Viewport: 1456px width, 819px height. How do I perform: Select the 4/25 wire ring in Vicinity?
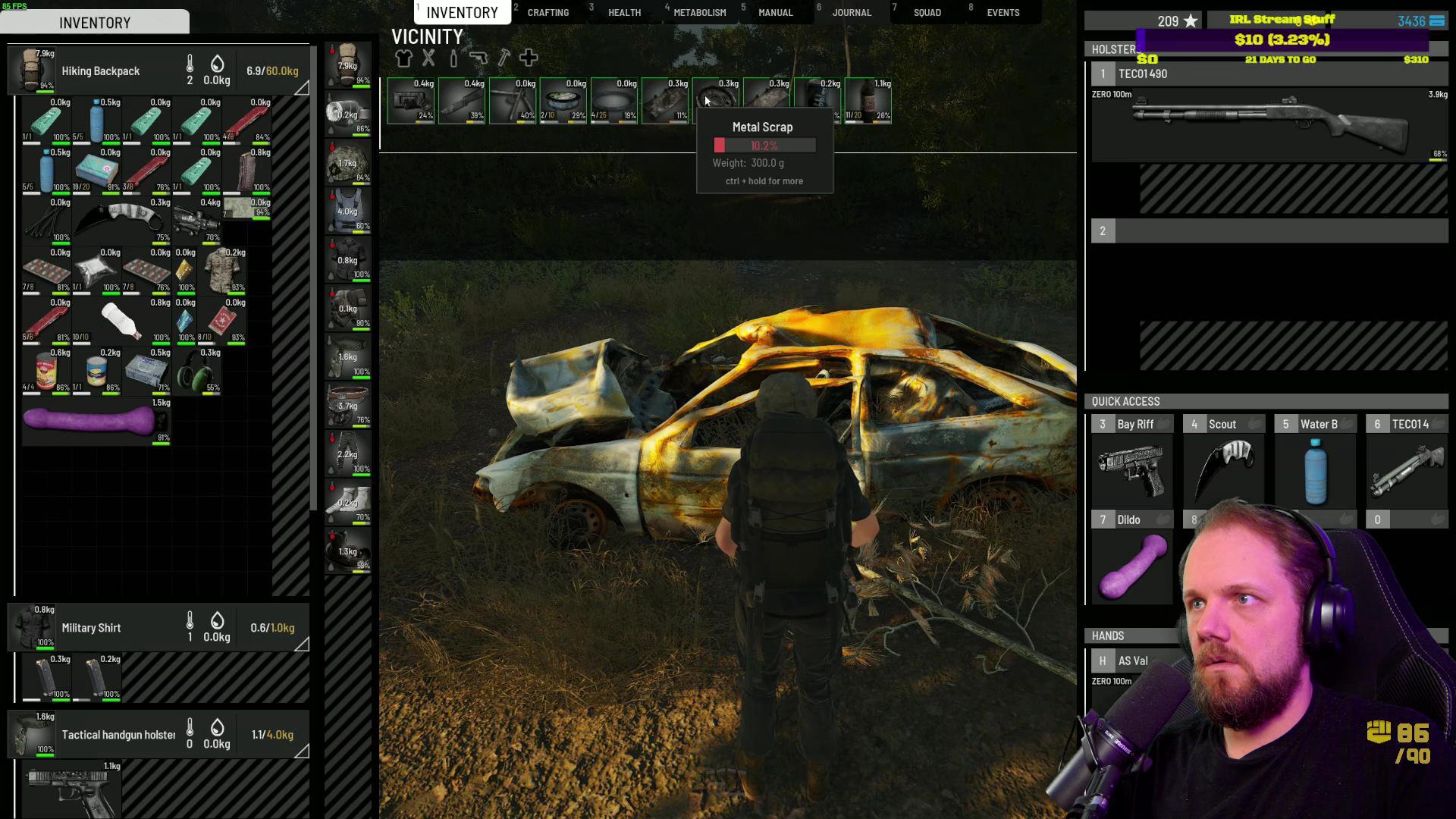(614, 100)
